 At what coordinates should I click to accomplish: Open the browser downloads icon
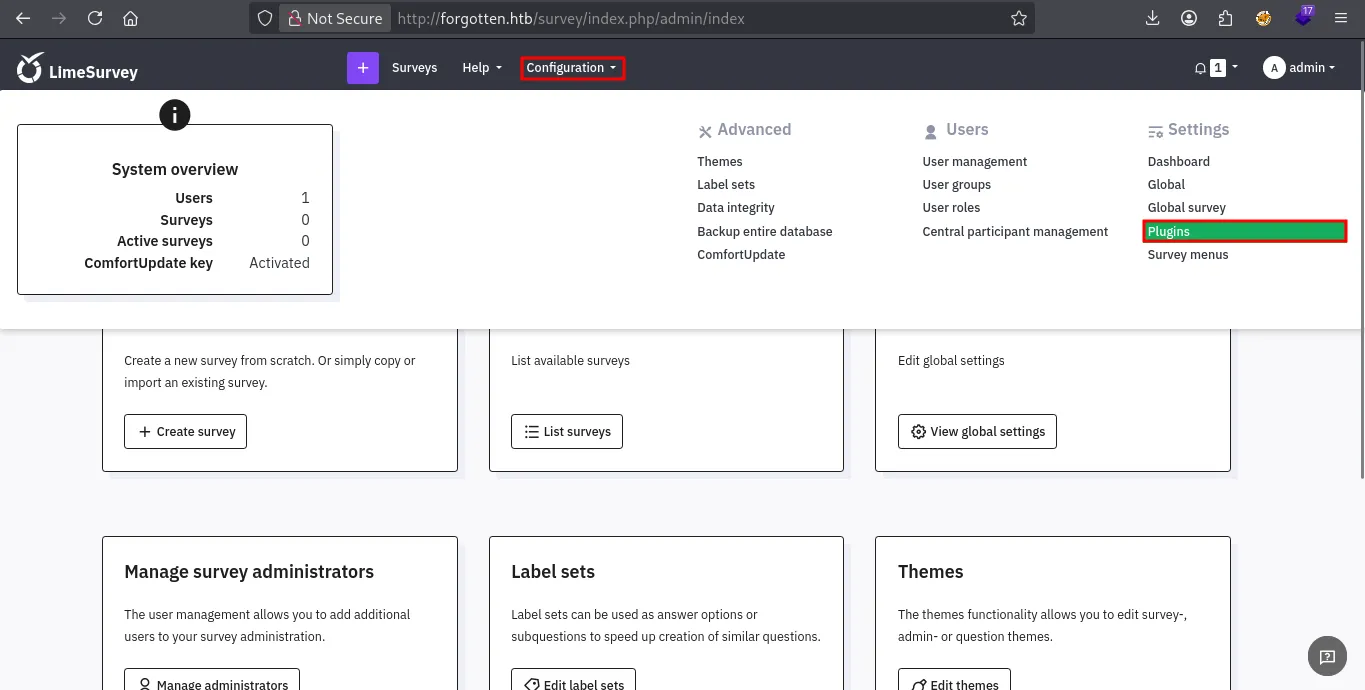1152,18
